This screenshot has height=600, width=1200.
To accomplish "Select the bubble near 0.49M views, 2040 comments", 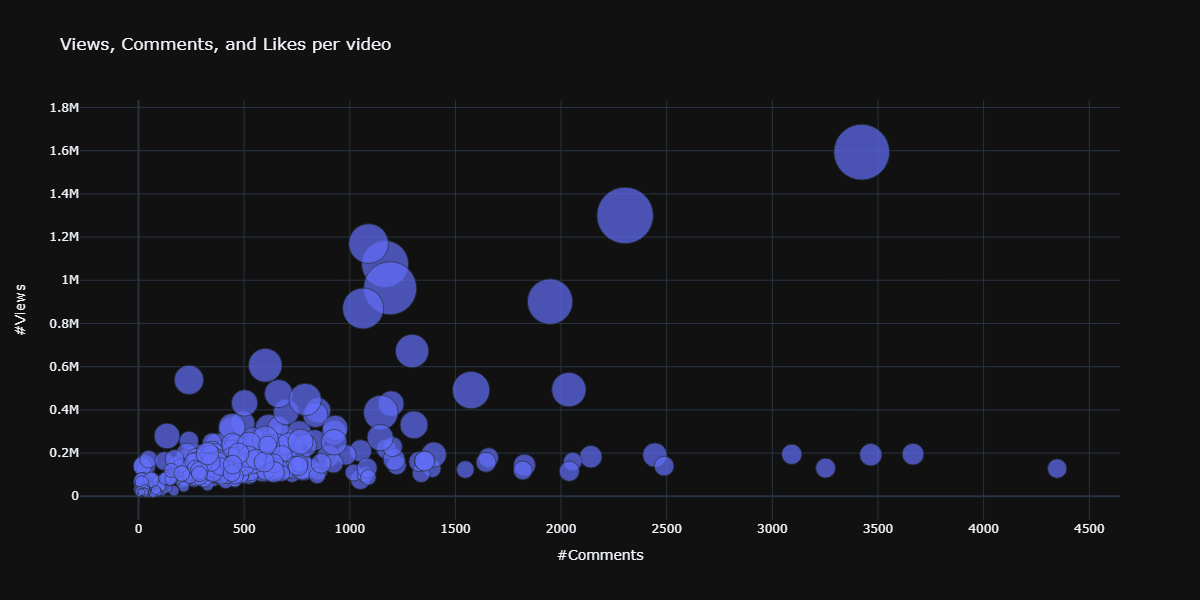I will (x=568, y=390).
